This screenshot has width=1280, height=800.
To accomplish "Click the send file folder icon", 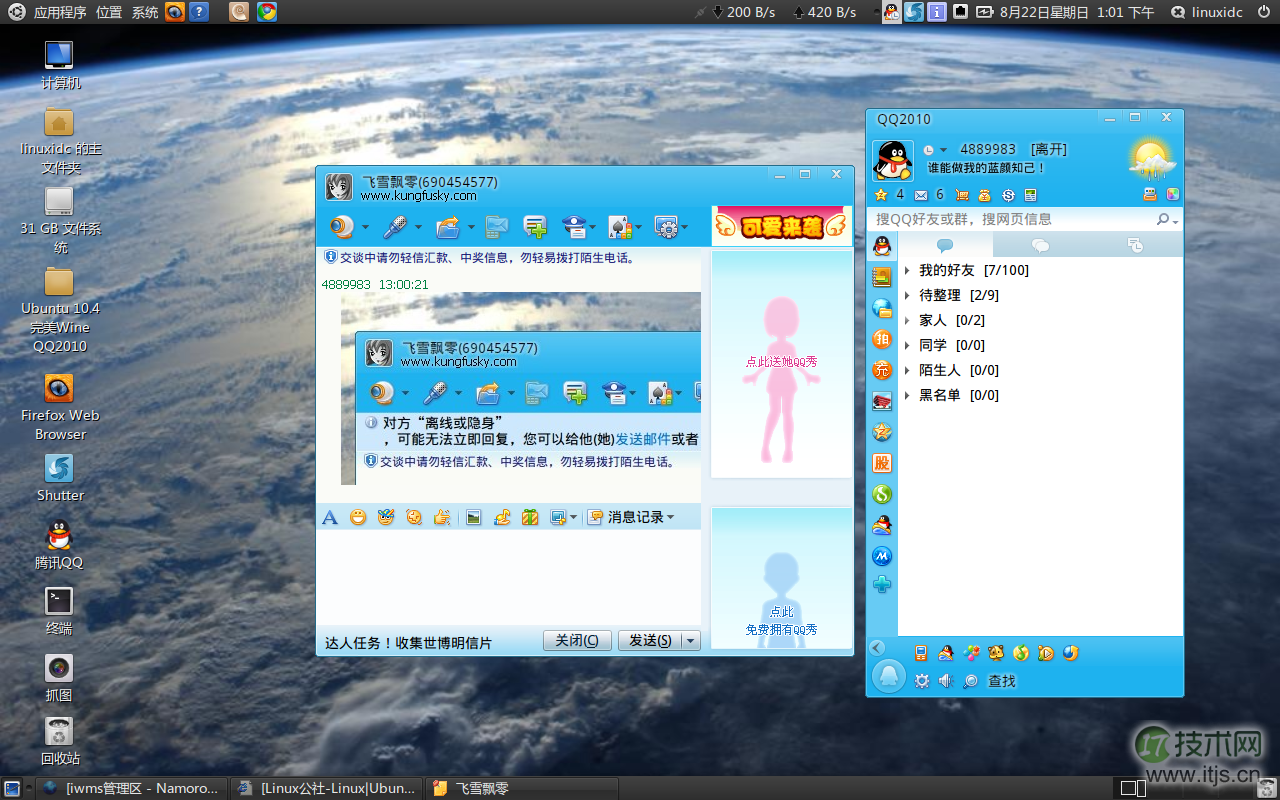I will tap(447, 227).
